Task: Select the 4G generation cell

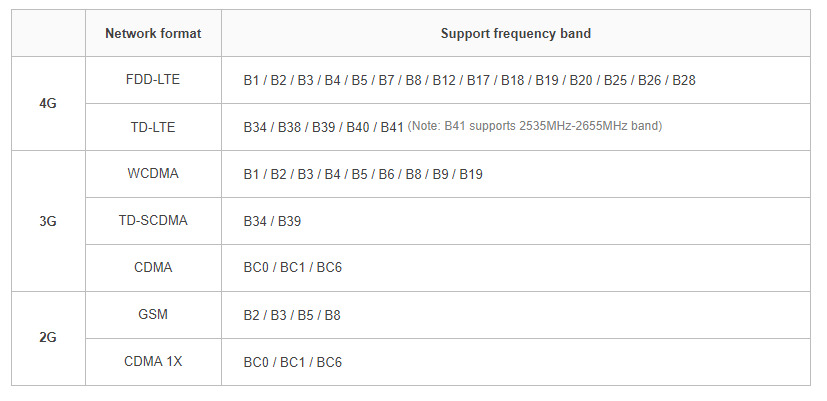Action: (x=48, y=103)
